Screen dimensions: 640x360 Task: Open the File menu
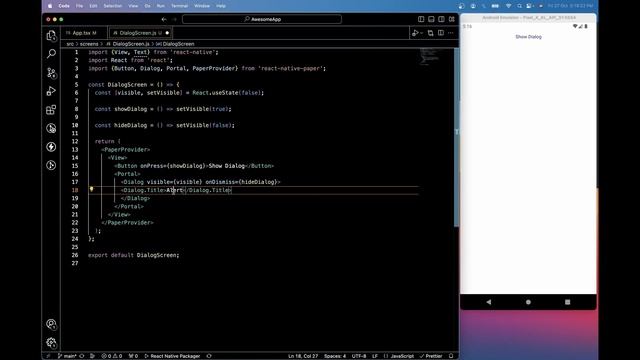[x=79, y=6]
